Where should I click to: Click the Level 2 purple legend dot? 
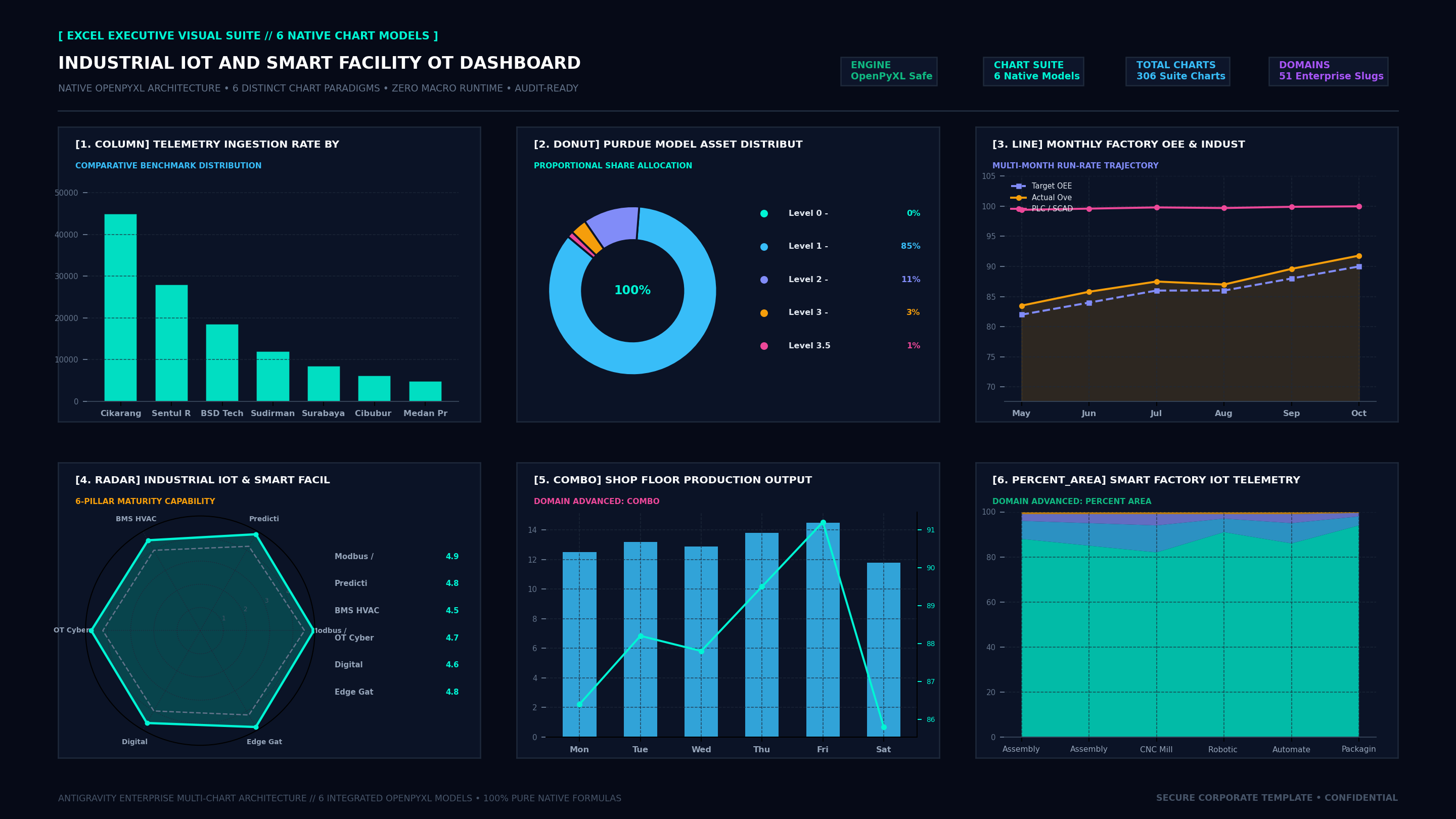click(x=764, y=280)
